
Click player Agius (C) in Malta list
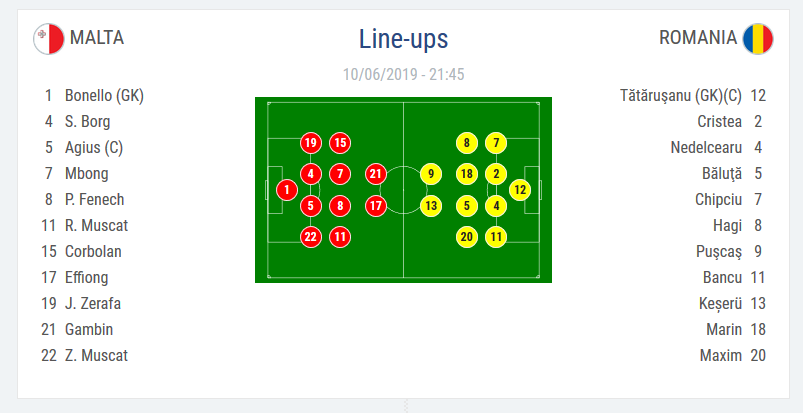click(x=94, y=148)
